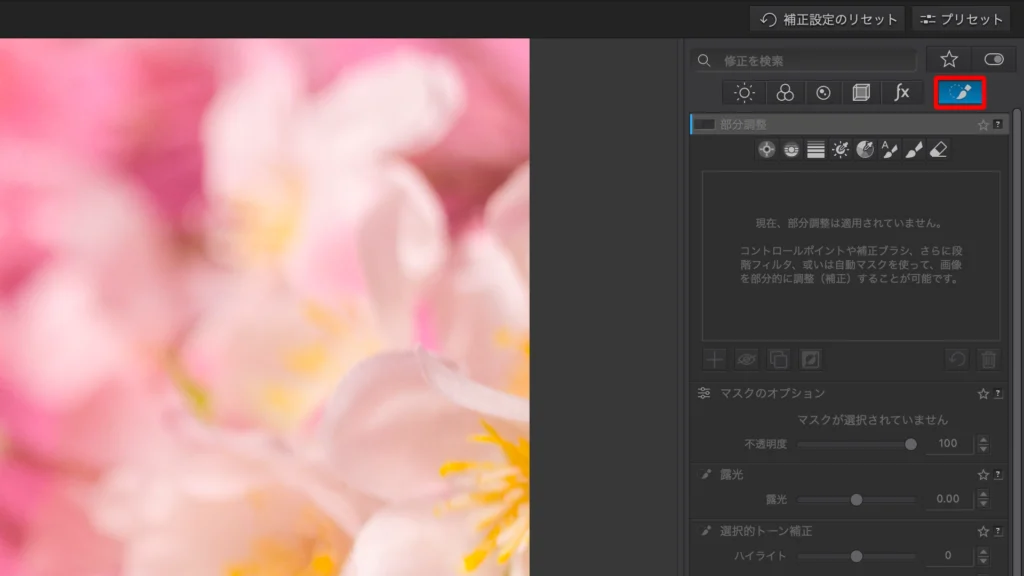Viewport: 1024px width, 576px height.
Task: Collapse the 選択的トーン補正 section
Action: [x=765, y=531]
